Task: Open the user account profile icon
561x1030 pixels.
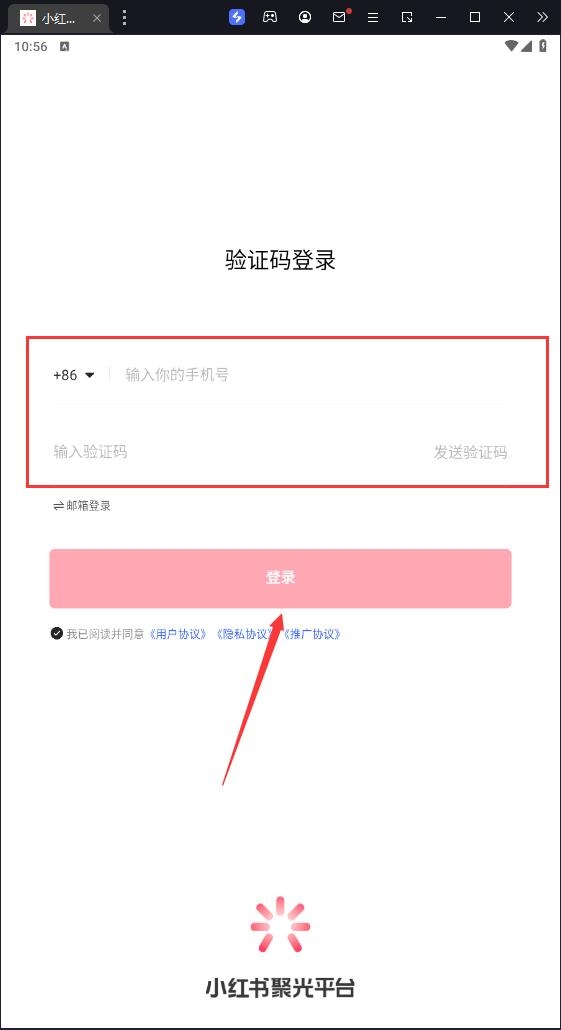Action: (305, 18)
